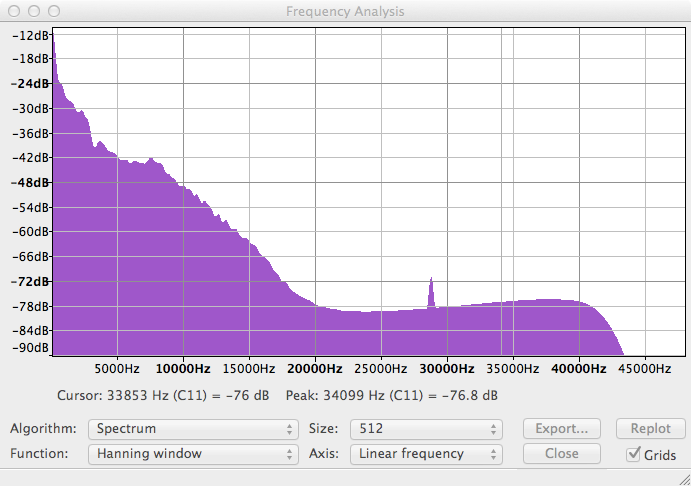
Task: Click the Frequency Analysis window title
Action: coord(345,11)
